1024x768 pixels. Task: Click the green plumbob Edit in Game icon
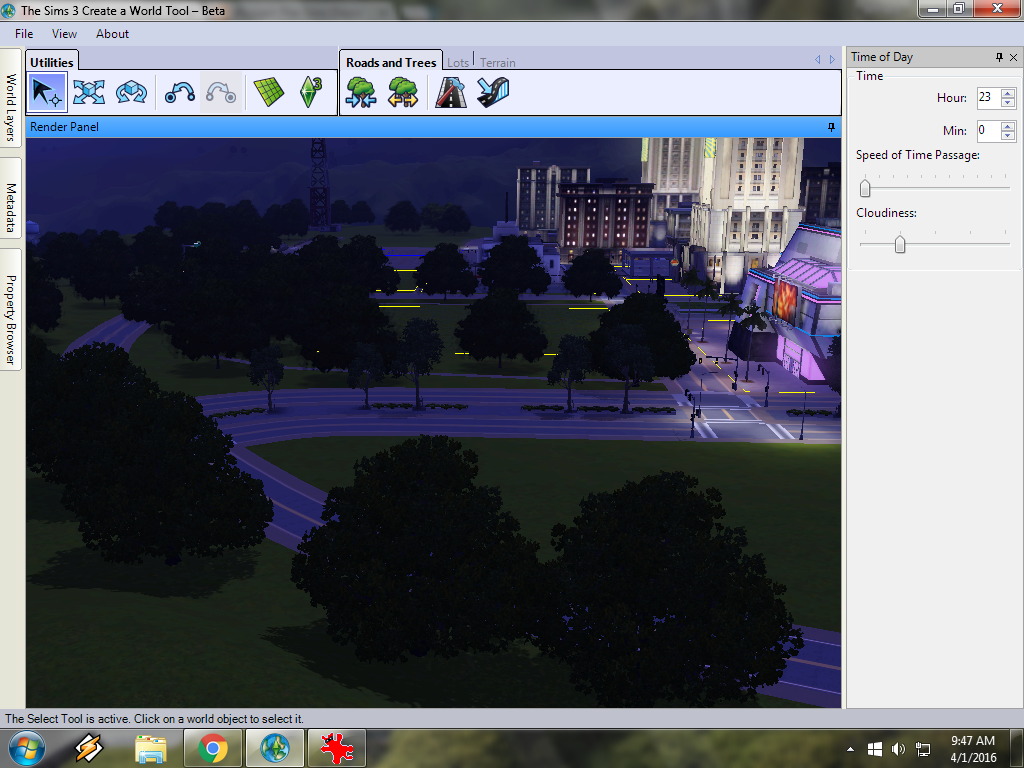pyautogui.click(x=310, y=93)
